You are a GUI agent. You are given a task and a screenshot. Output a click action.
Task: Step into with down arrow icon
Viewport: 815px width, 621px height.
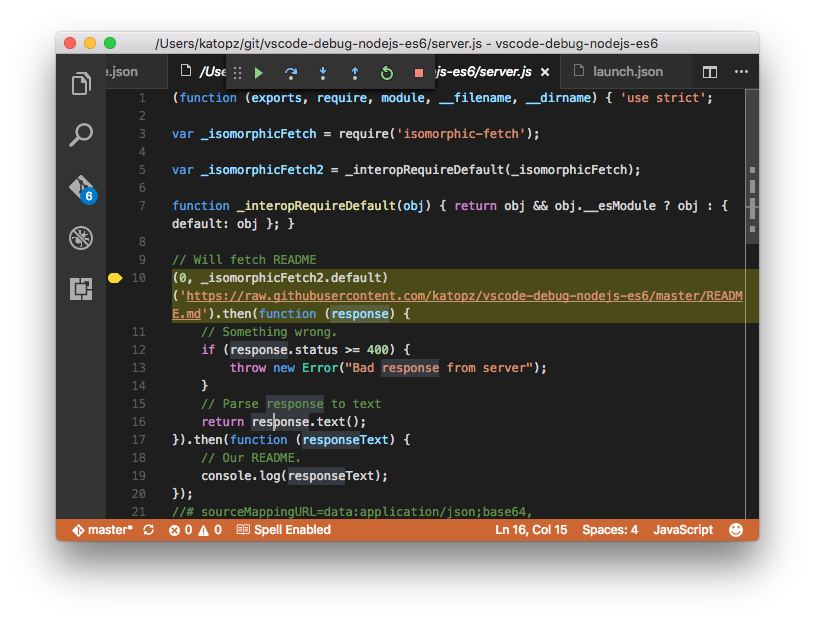click(323, 73)
